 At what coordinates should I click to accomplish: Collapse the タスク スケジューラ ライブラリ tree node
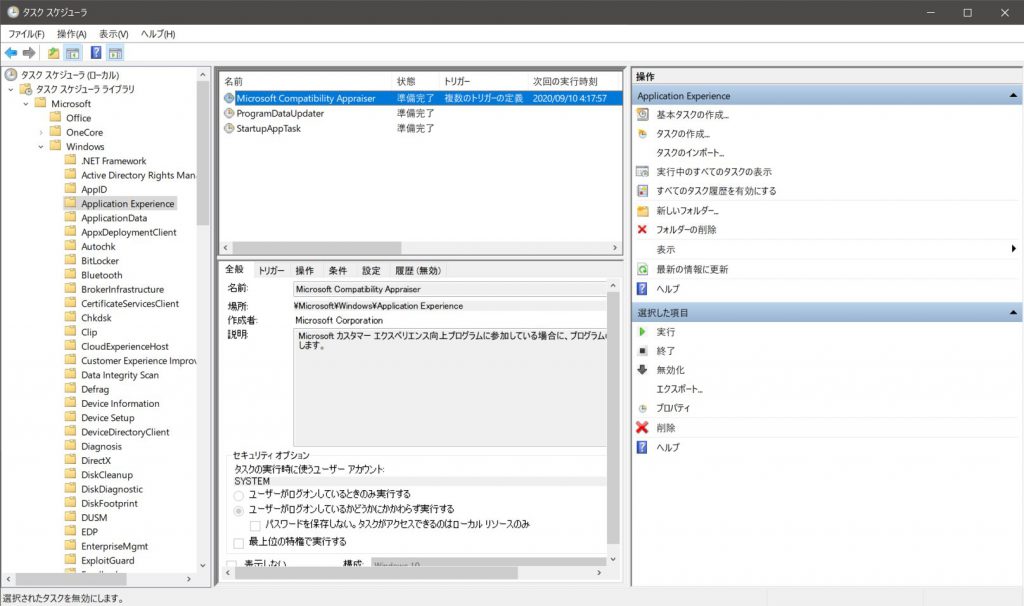[10, 89]
